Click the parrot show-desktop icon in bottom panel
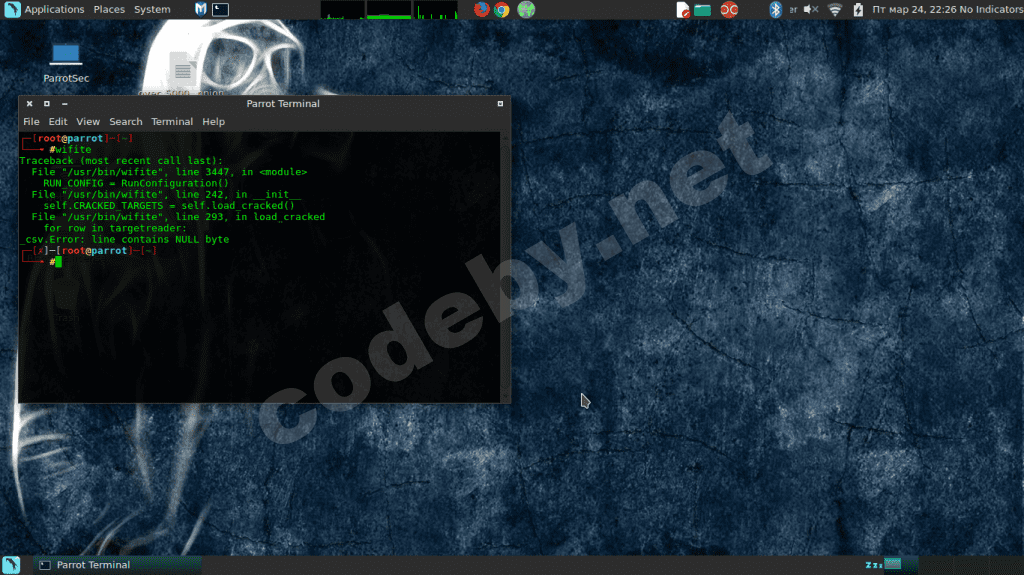Image resolution: width=1024 pixels, height=575 pixels. pos(11,565)
